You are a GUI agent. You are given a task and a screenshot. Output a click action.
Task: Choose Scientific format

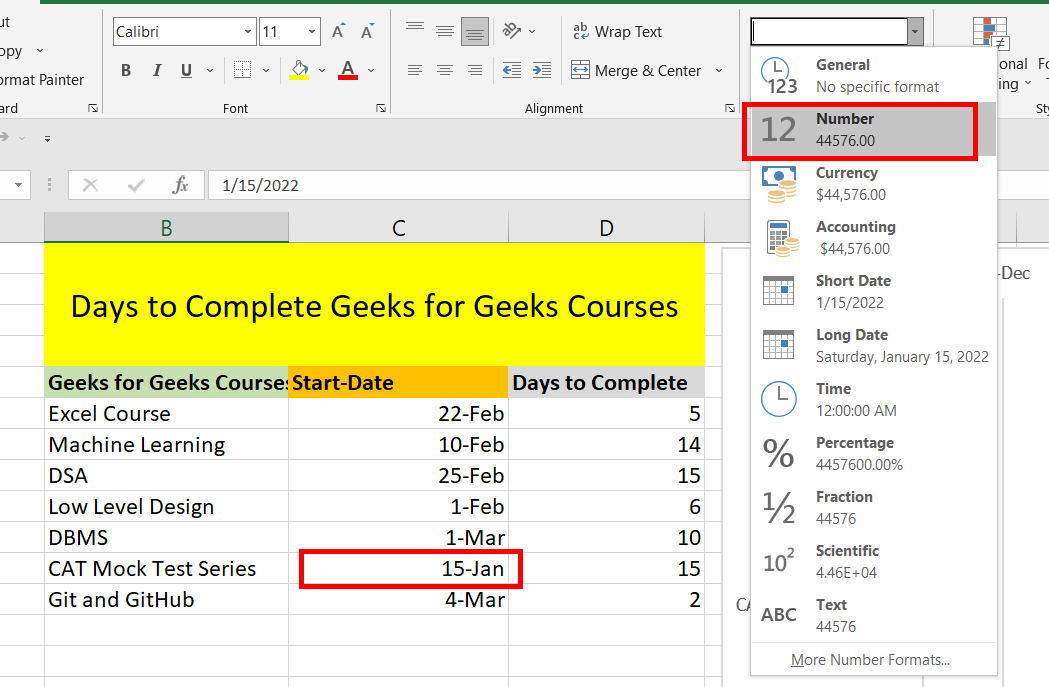[x=874, y=561]
